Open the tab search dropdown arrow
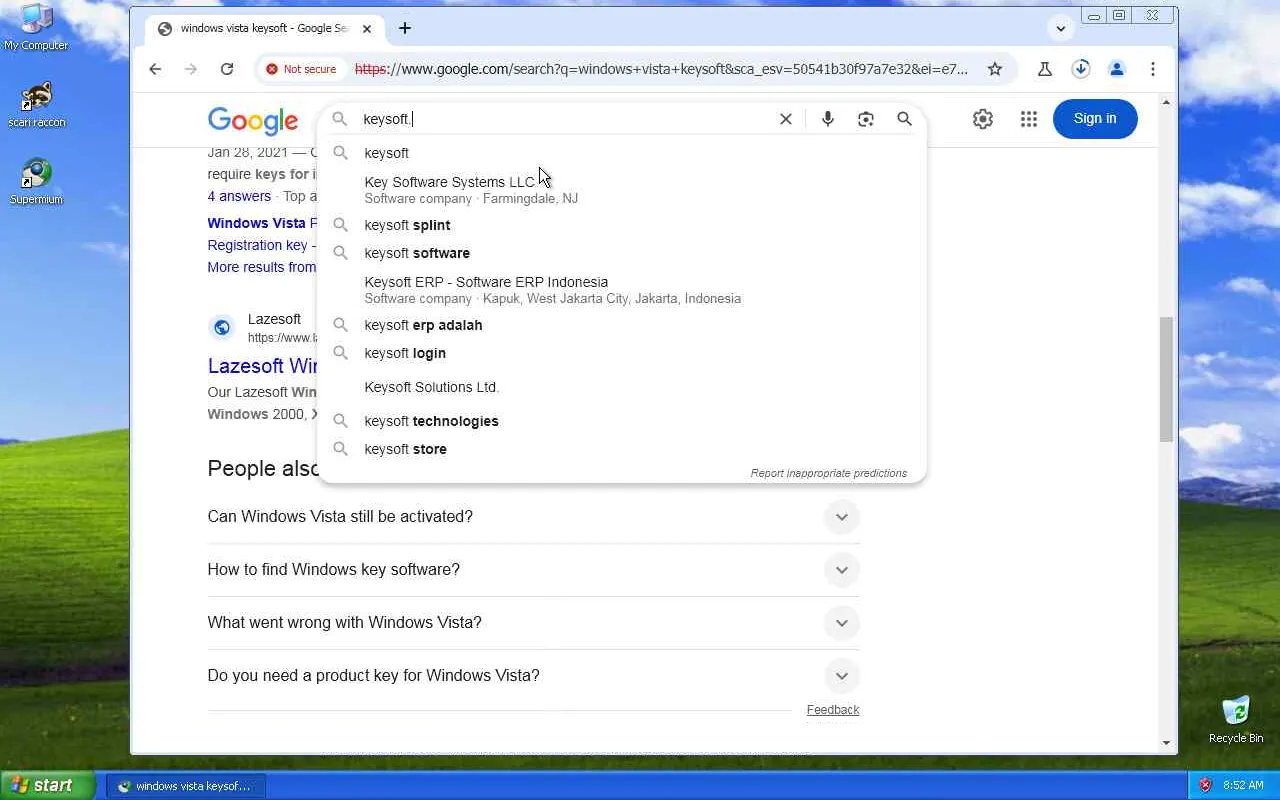 [x=1061, y=28]
